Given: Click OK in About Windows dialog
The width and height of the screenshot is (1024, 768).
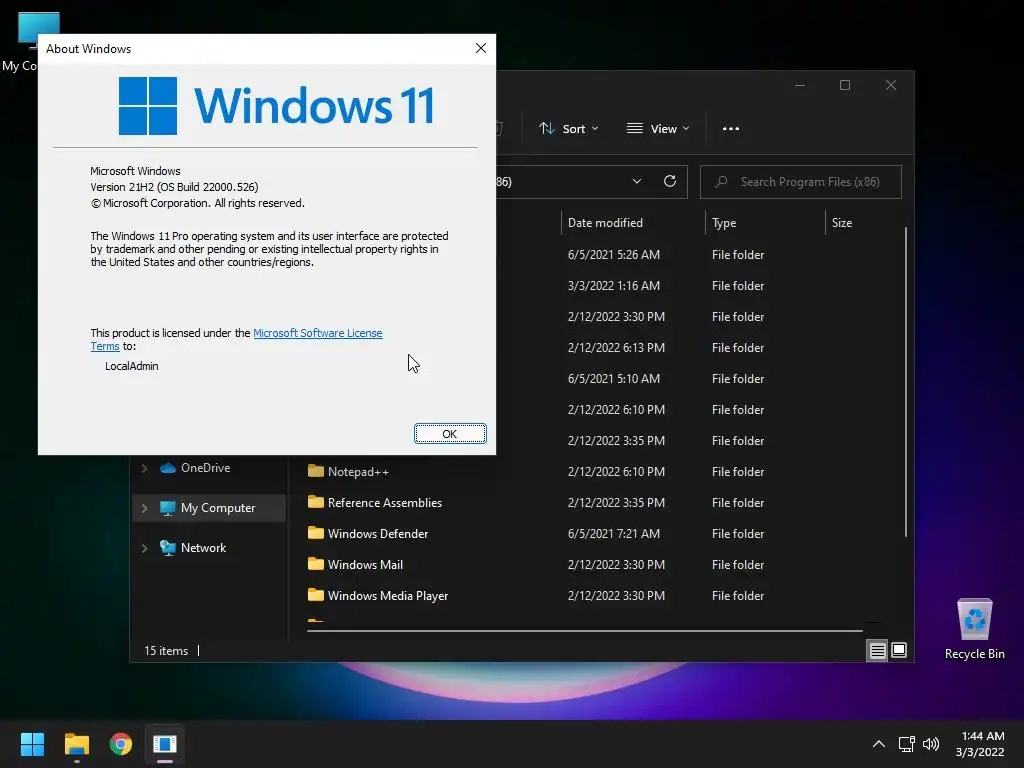Looking at the screenshot, I should pyautogui.click(x=450, y=434).
